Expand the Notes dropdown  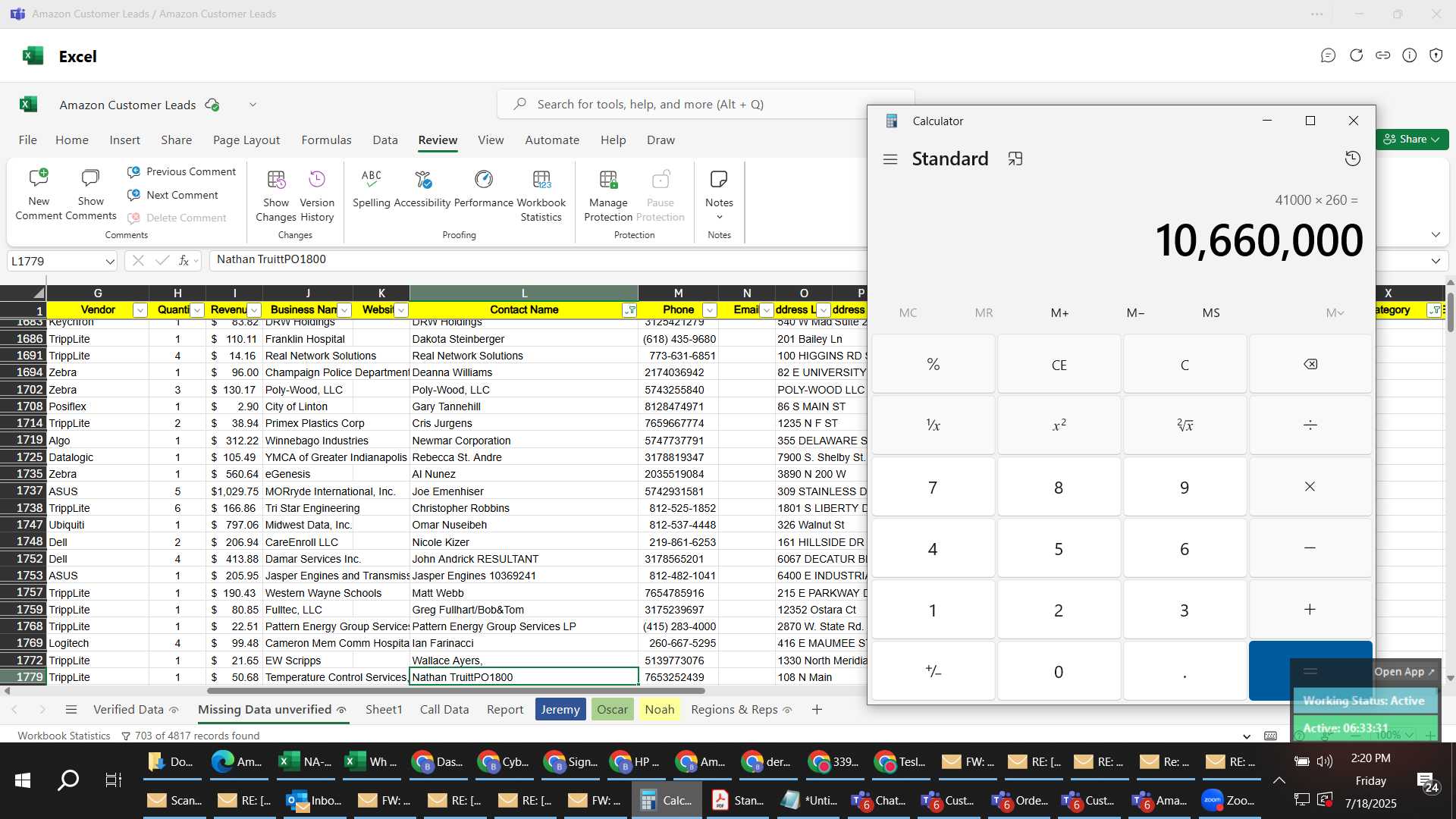pos(720,218)
